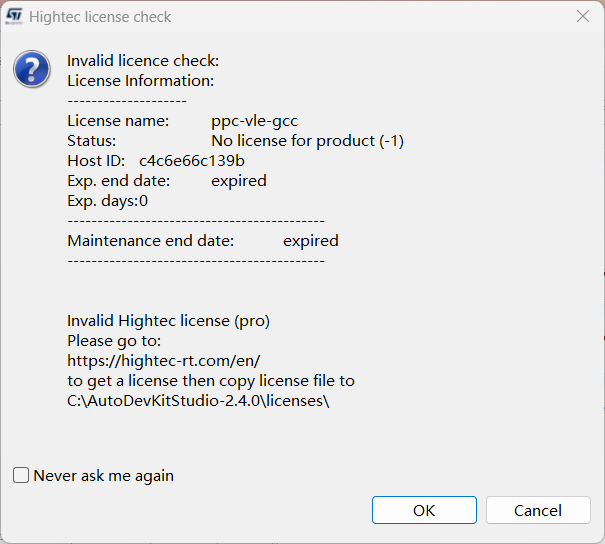Click the Cancel button

point(538,510)
